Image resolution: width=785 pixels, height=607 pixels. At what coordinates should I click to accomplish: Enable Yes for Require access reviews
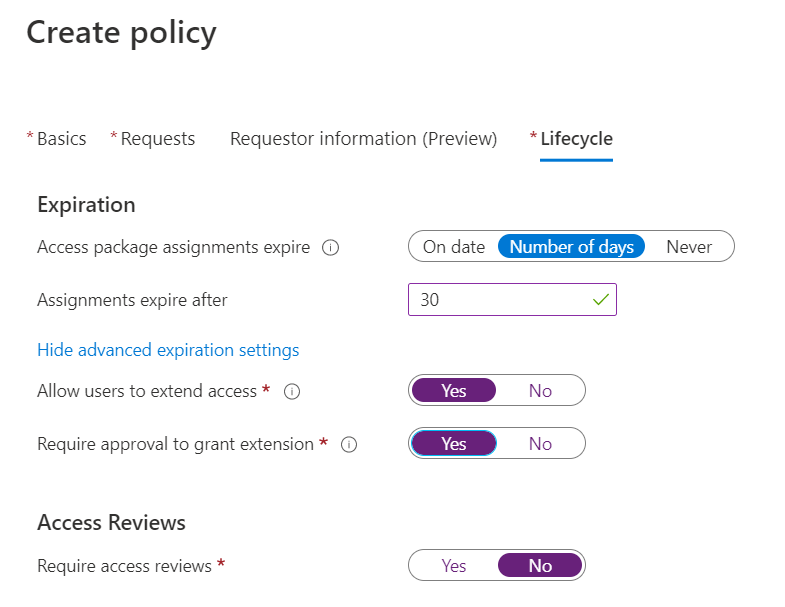[x=453, y=566]
